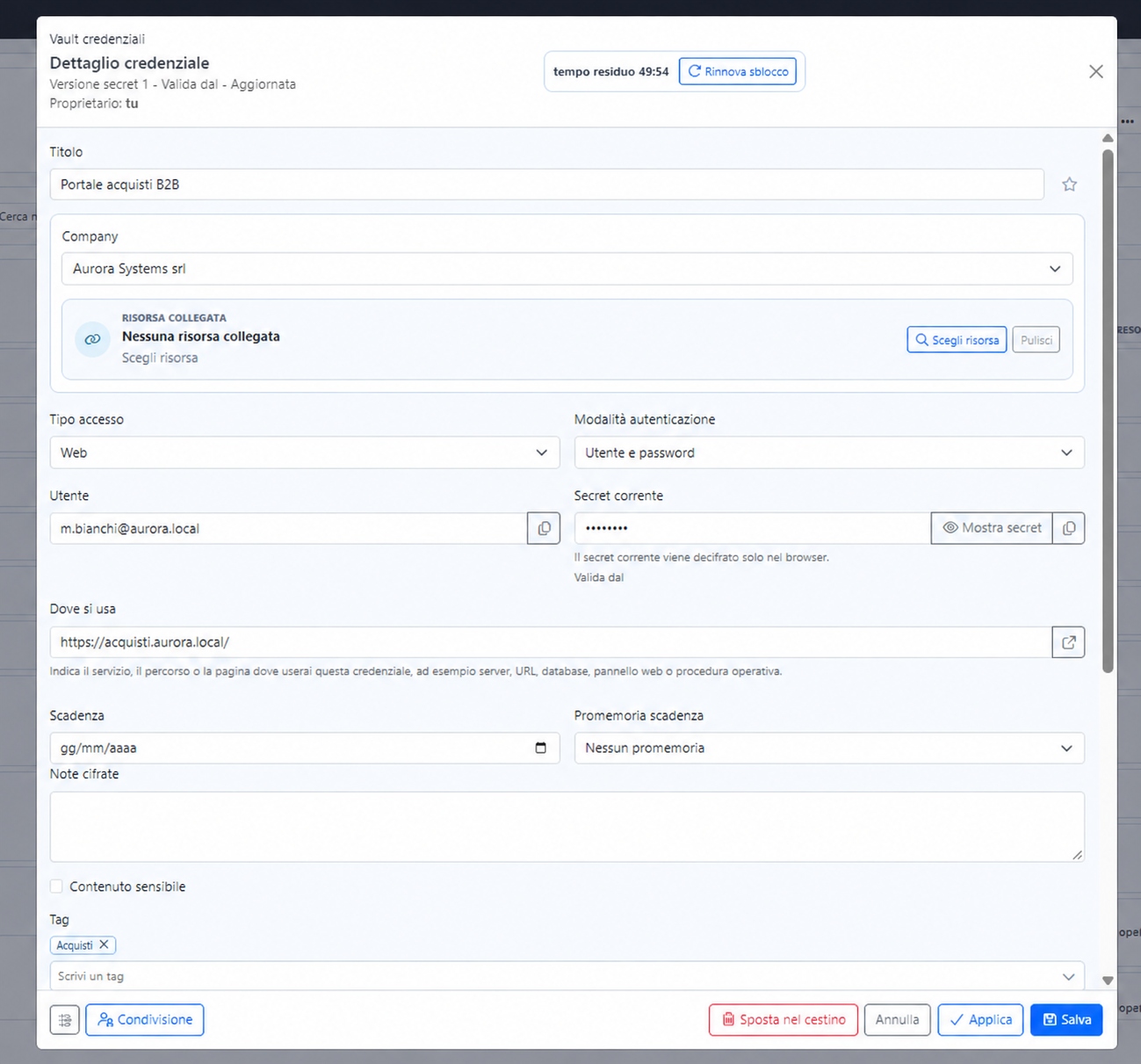The image size is (1141, 1064).
Task: Open the Dove si usa URL externally
Action: (1068, 642)
